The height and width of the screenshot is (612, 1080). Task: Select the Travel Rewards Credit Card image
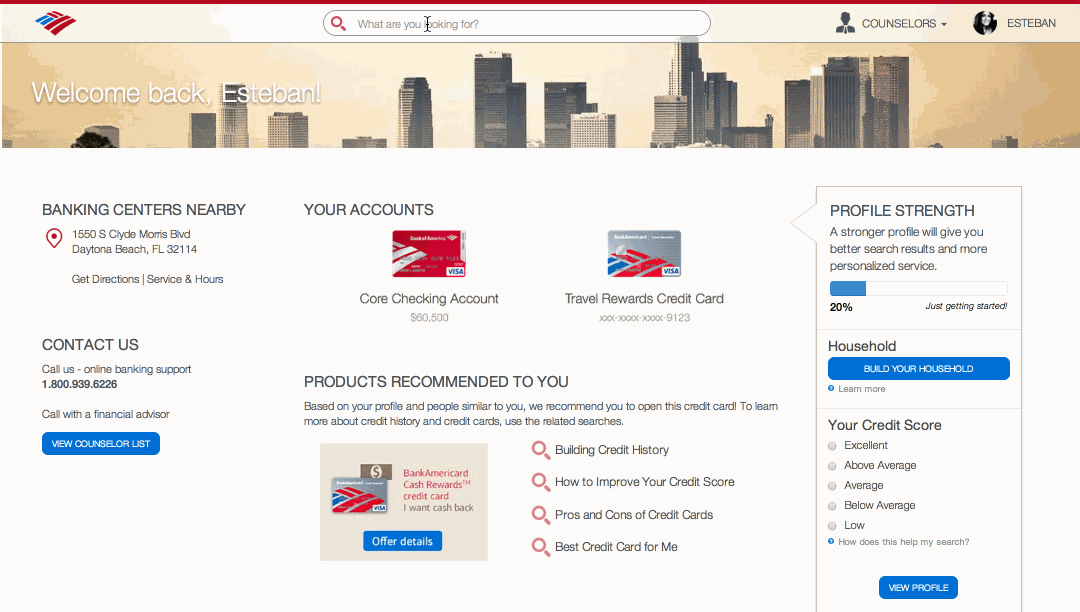[x=644, y=254]
